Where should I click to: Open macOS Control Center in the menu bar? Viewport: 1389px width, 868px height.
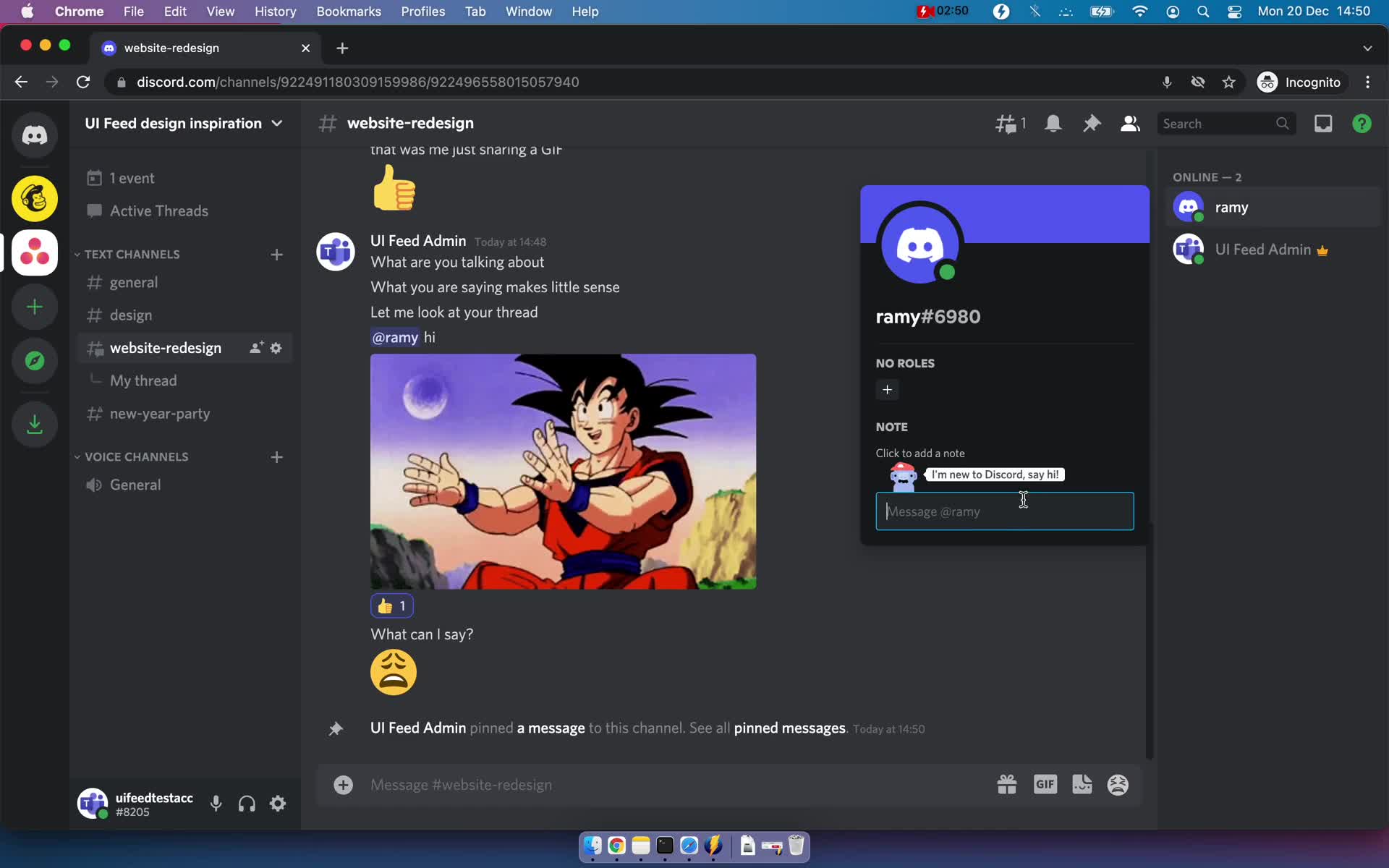click(1234, 12)
